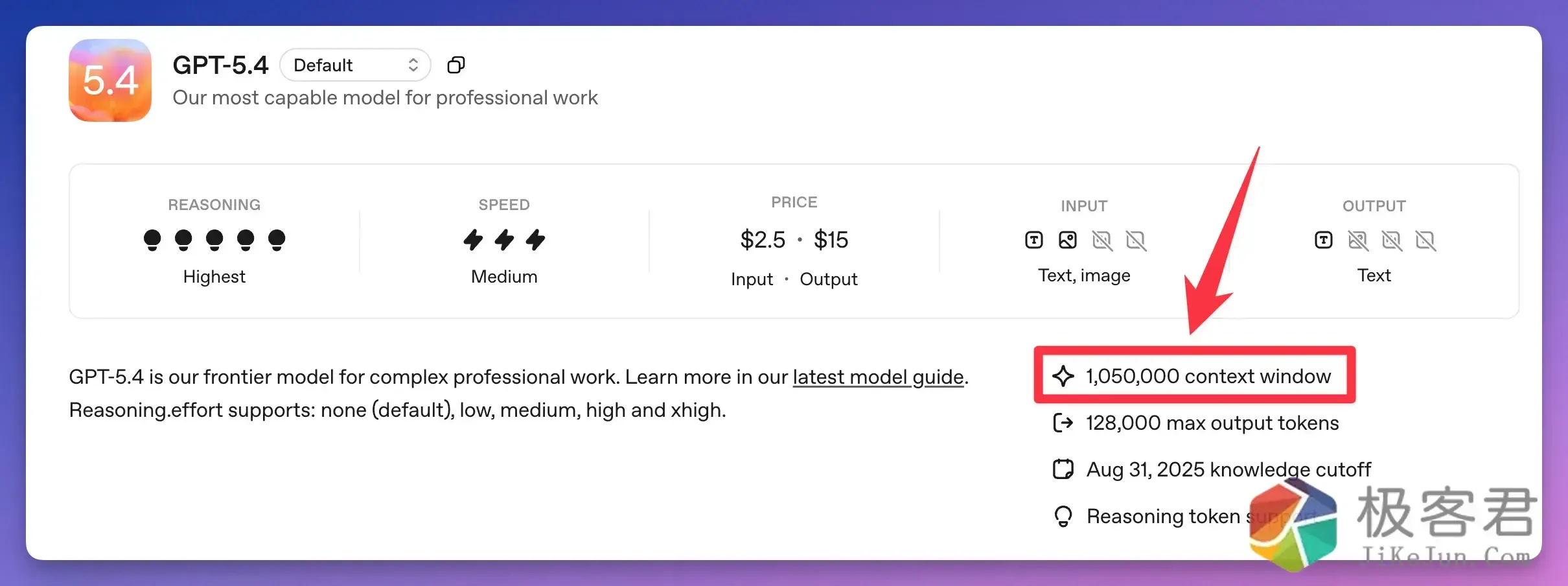
Task: Click the $15 output price
Action: pyautogui.click(x=831, y=240)
